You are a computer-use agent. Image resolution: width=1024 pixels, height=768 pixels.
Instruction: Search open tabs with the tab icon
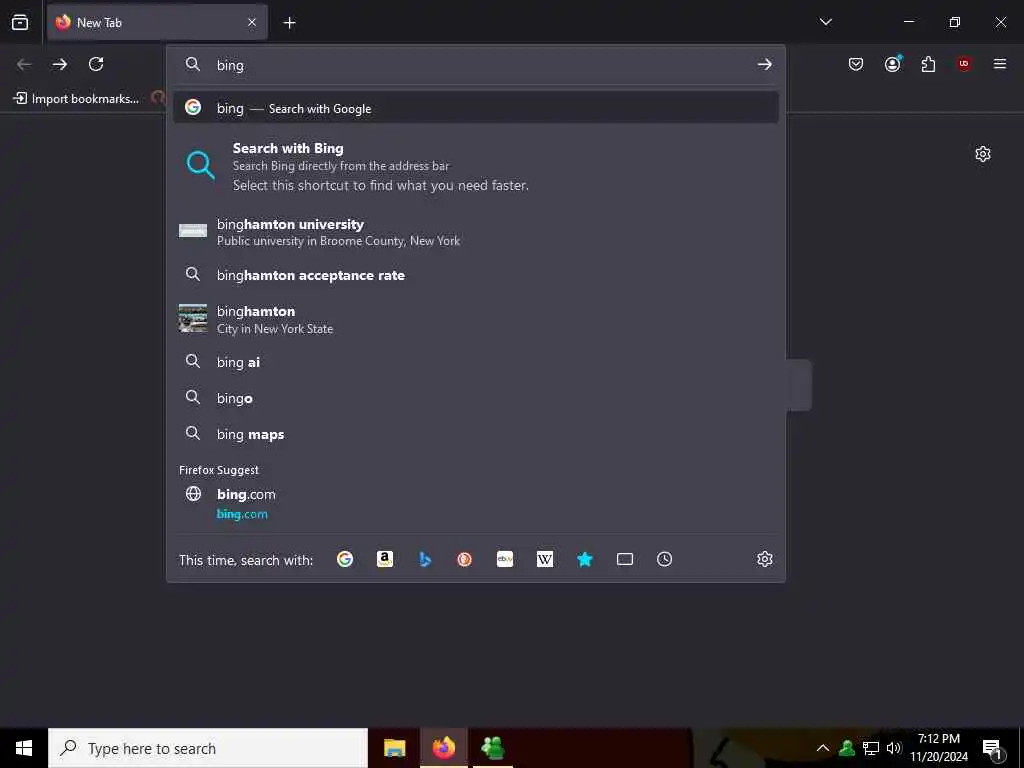(x=625, y=559)
